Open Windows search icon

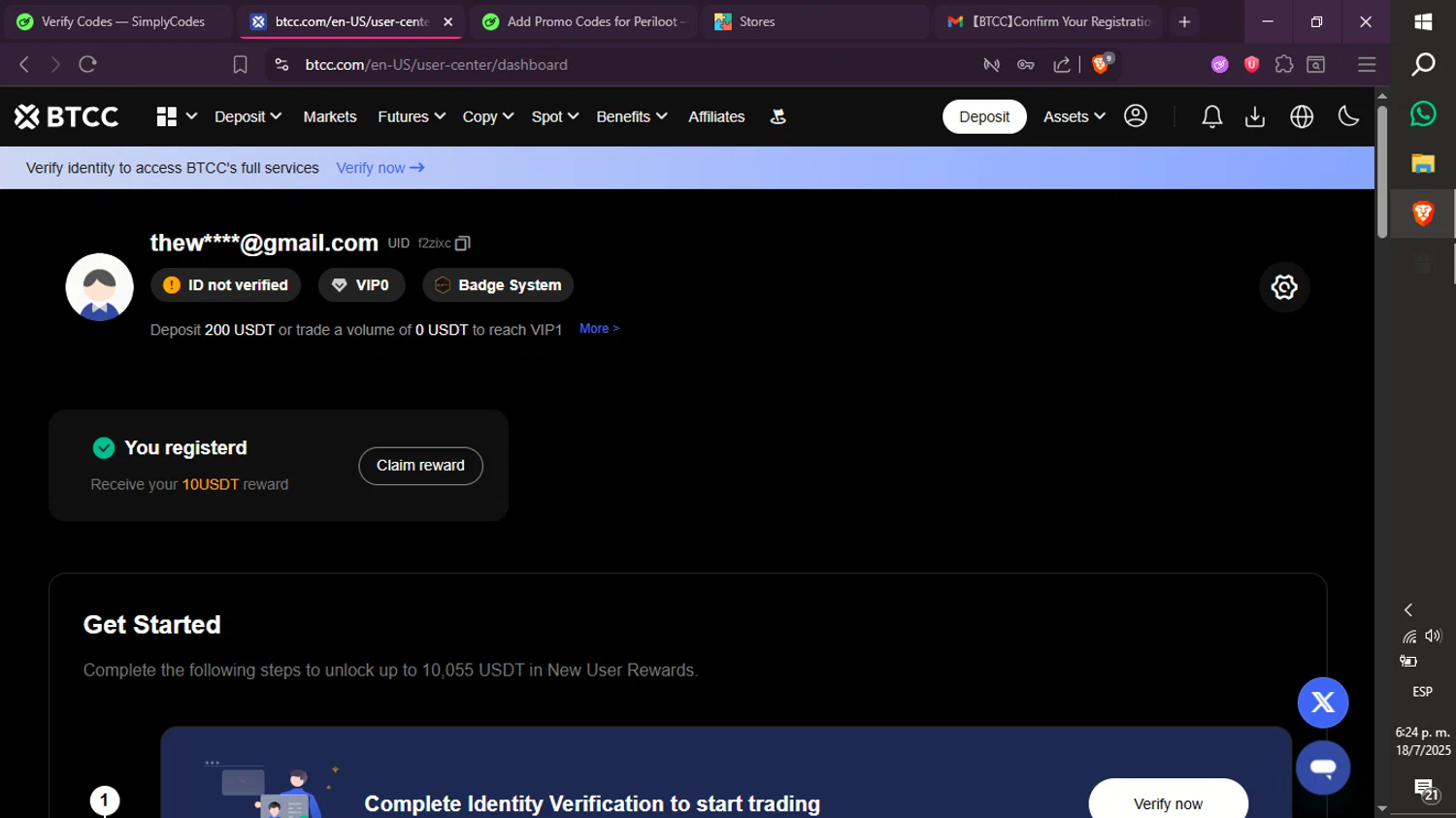[1423, 65]
